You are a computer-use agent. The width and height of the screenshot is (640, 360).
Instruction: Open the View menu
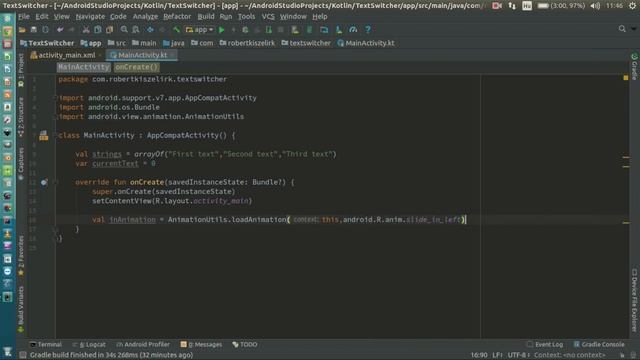click(x=62, y=17)
